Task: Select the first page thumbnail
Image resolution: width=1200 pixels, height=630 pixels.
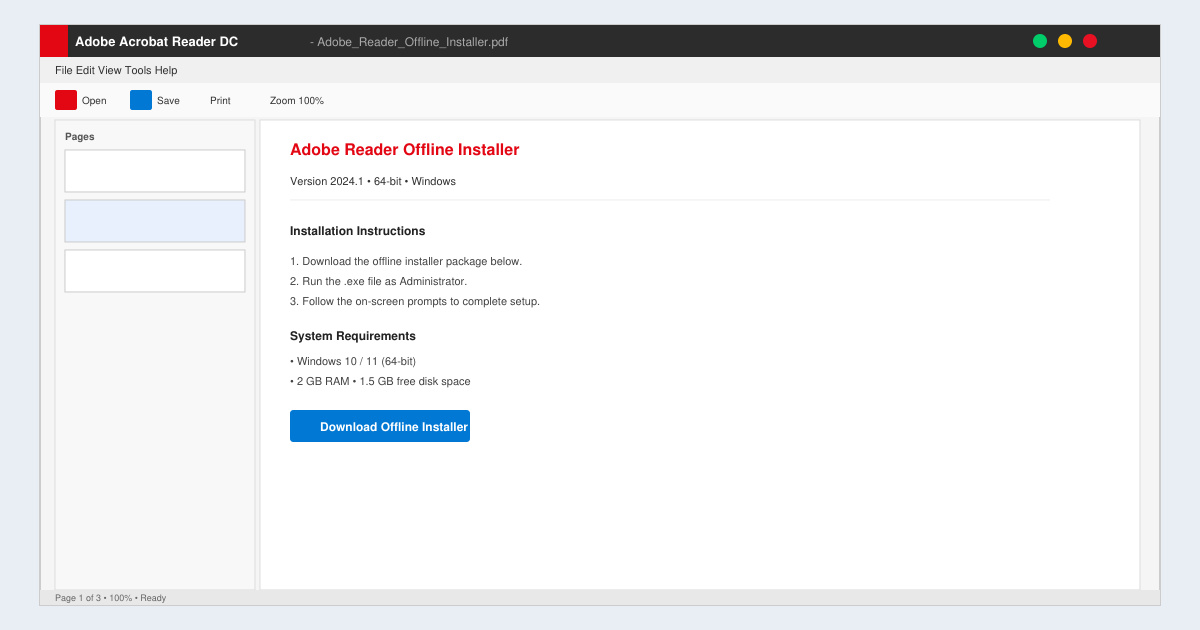Action: pos(155,171)
